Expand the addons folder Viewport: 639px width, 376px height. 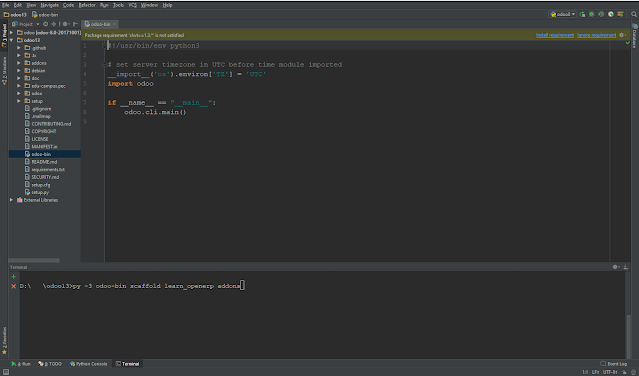click(19, 63)
